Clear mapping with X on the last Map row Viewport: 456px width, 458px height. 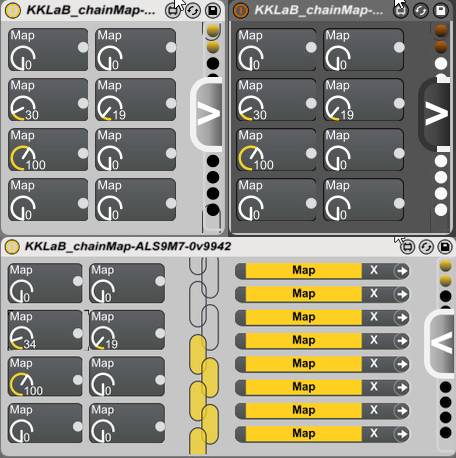click(374, 433)
